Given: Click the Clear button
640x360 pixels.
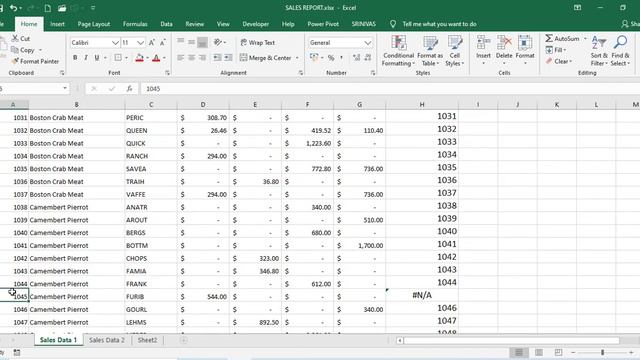Looking at the screenshot, I should (558, 61).
